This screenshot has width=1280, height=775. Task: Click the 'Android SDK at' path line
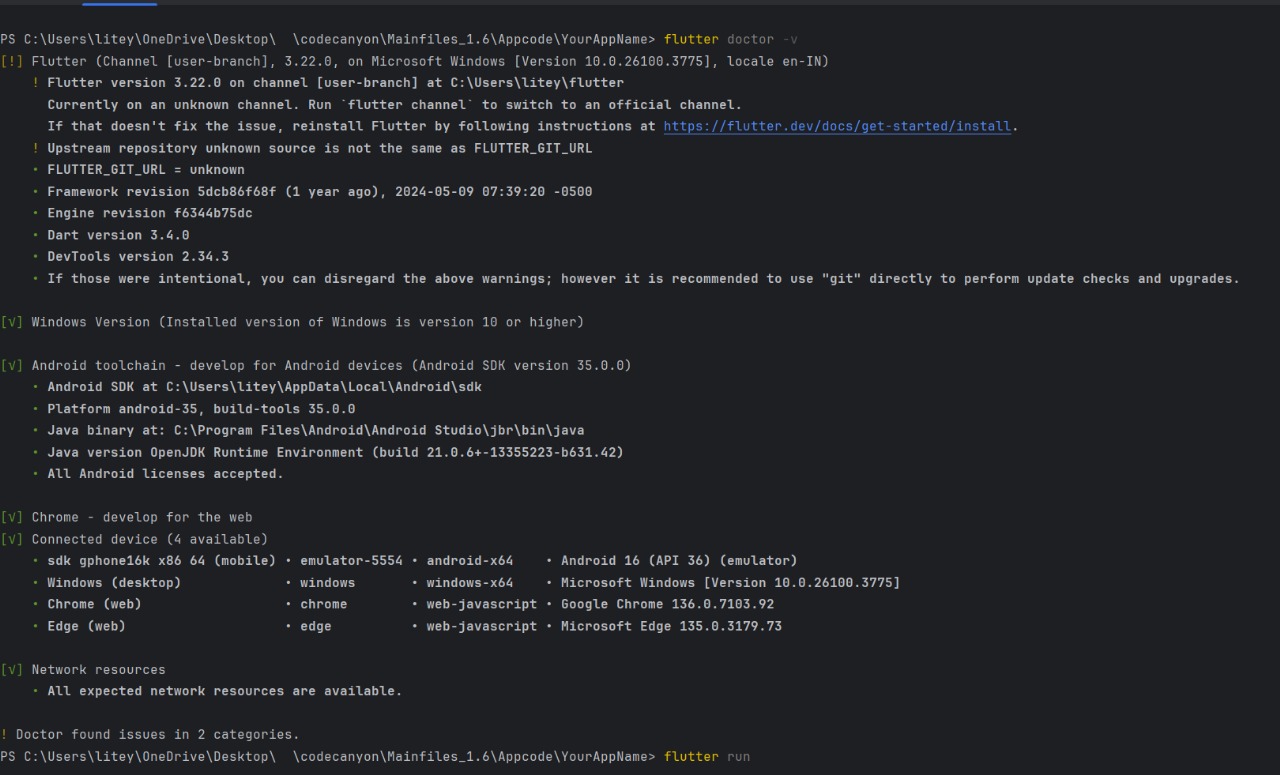pyautogui.click(x=257, y=387)
